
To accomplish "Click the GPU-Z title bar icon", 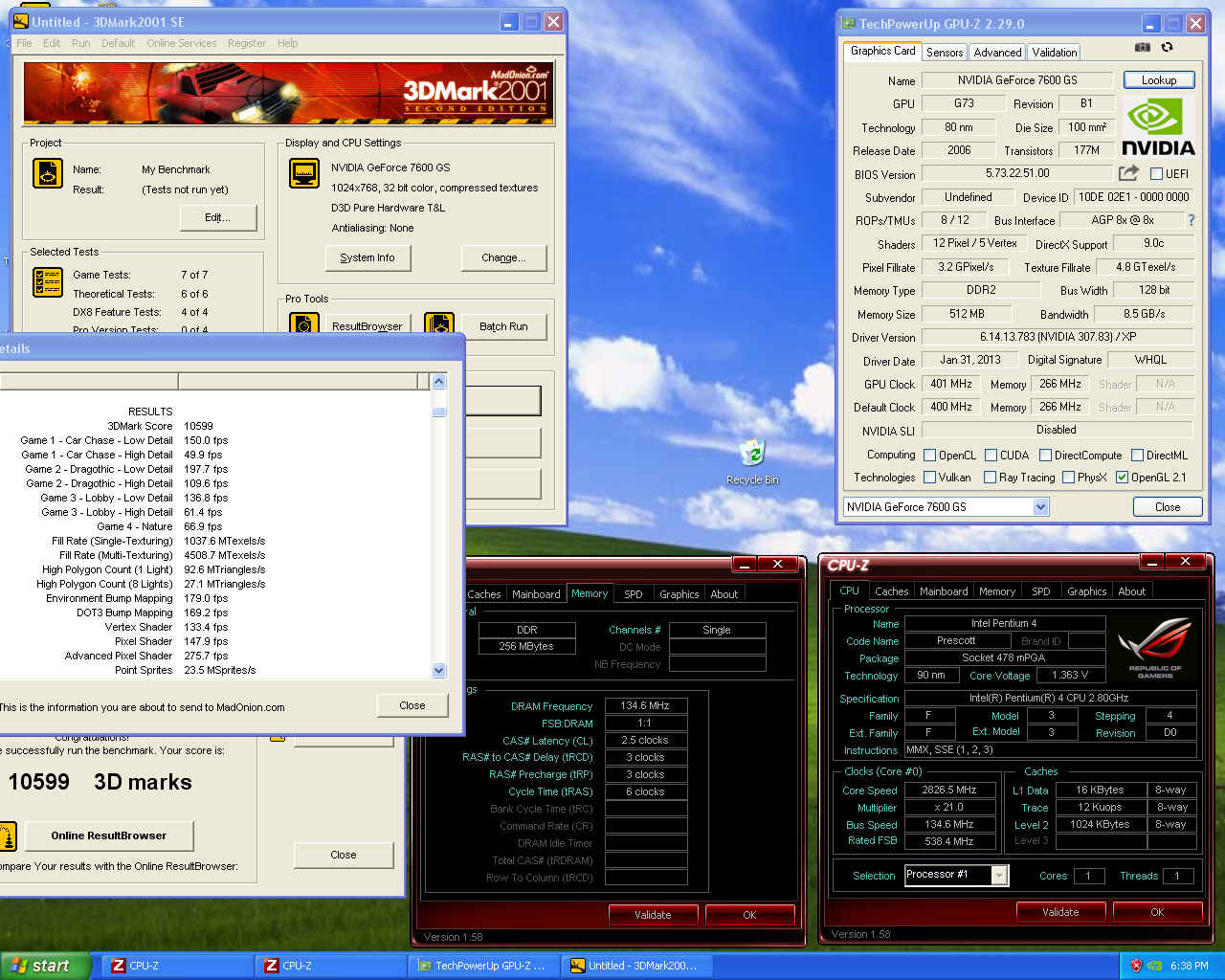I will [848, 23].
